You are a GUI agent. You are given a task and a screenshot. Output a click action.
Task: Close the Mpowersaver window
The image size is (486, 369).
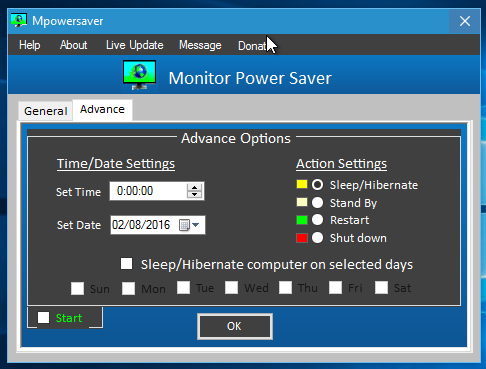tap(465, 21)
